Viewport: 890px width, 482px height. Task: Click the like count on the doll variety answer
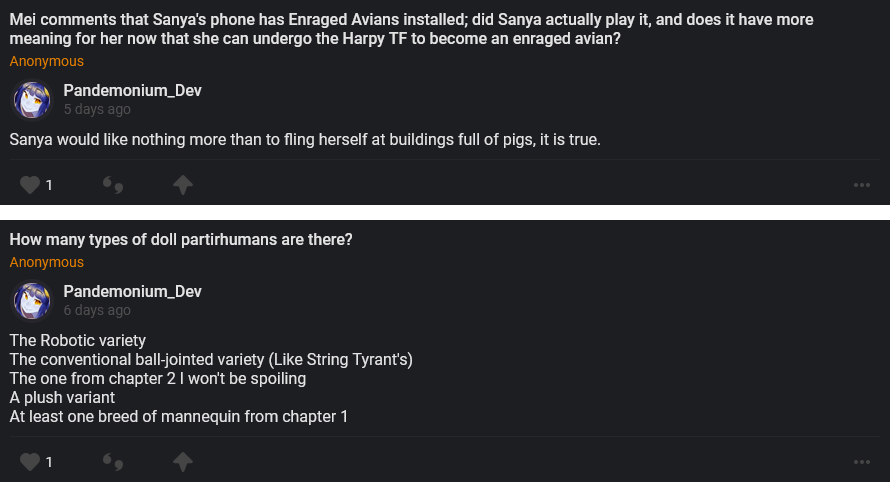coord(49,462)
